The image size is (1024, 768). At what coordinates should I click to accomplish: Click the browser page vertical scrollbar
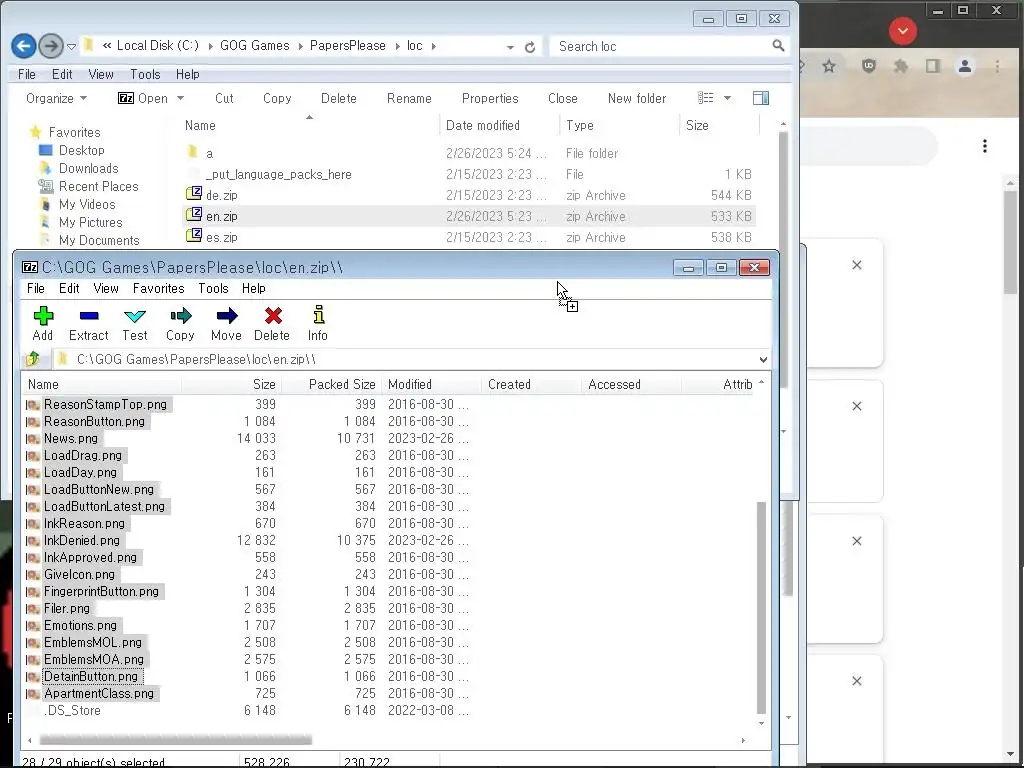(x=1010, y=242)
